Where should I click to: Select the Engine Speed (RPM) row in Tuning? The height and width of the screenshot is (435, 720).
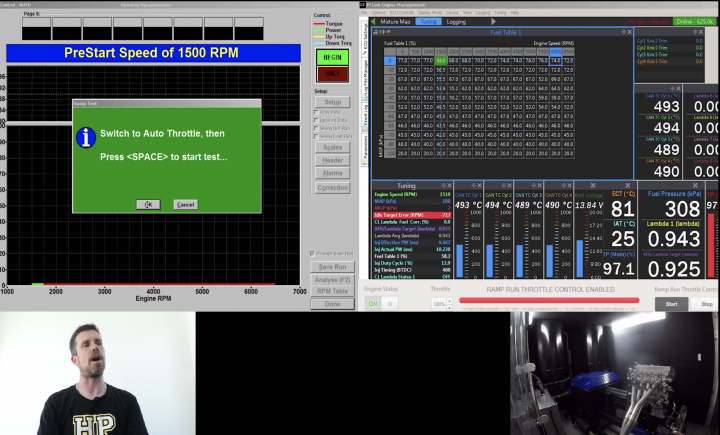(412, 194)
